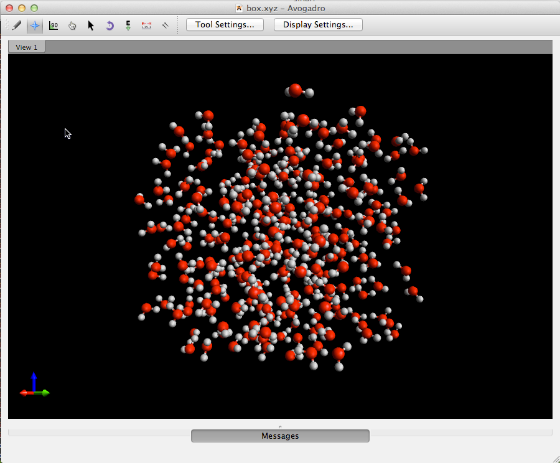Image resolution: width=560 pixels, height=463 pixels.
Task: Click the window resize grip corner
Action: (555, 459)
